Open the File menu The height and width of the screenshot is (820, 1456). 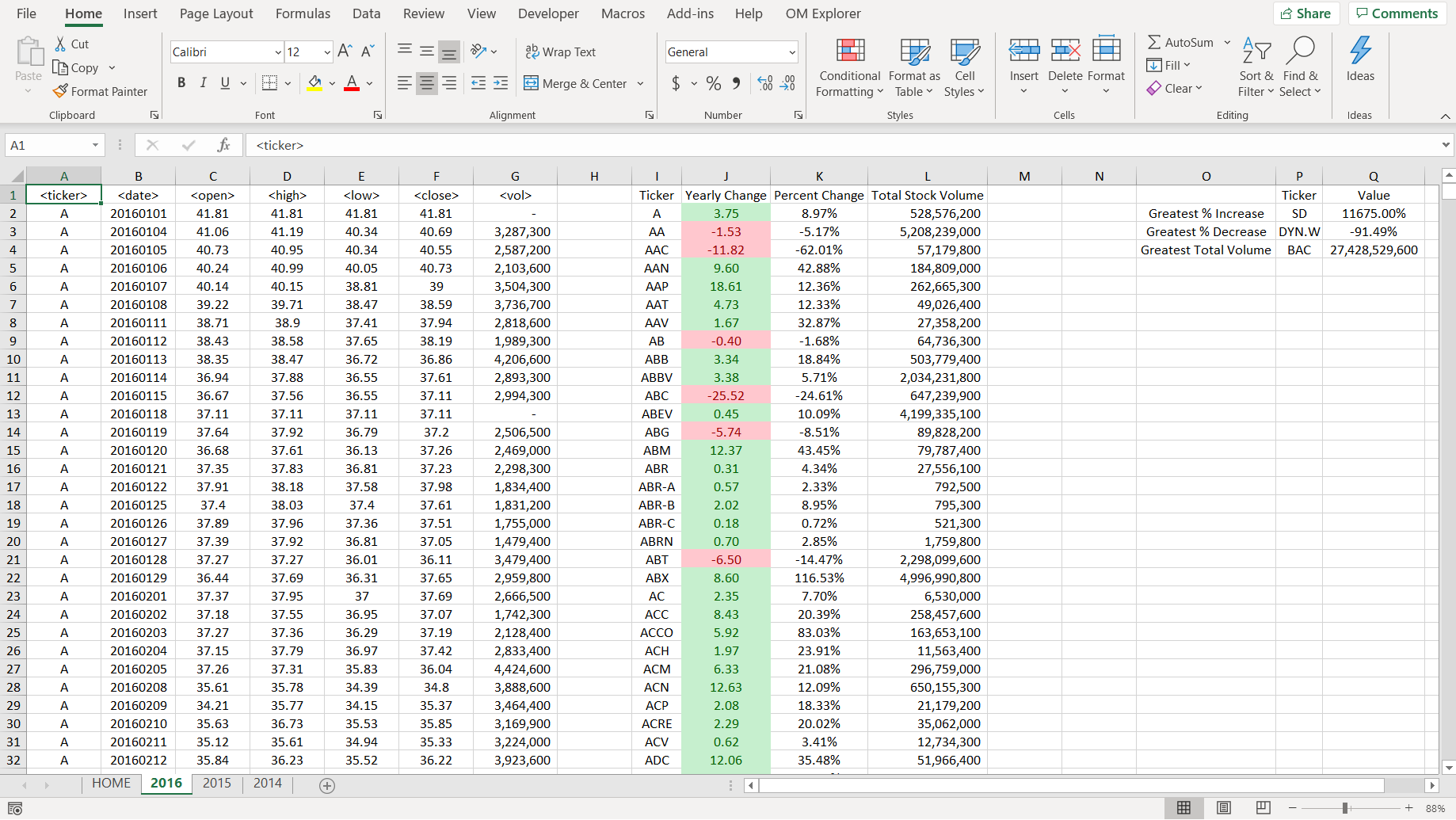(26, 13)
